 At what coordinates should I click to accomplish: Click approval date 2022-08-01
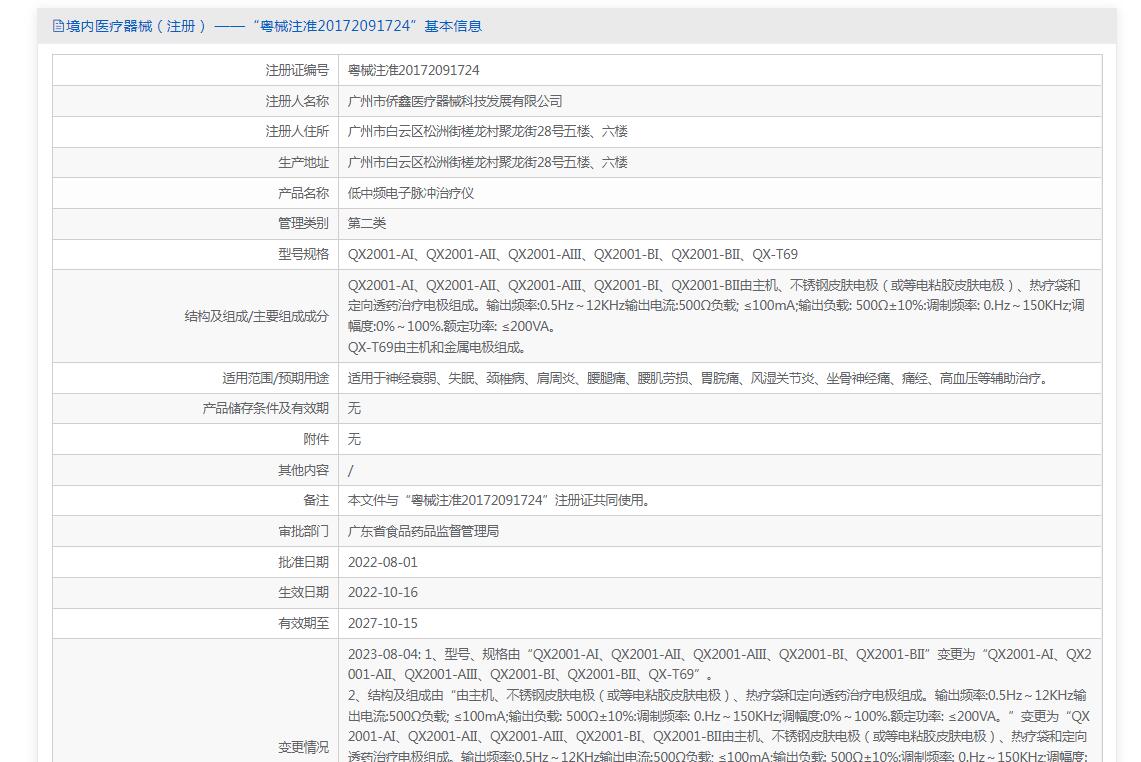tap(383, 562)
